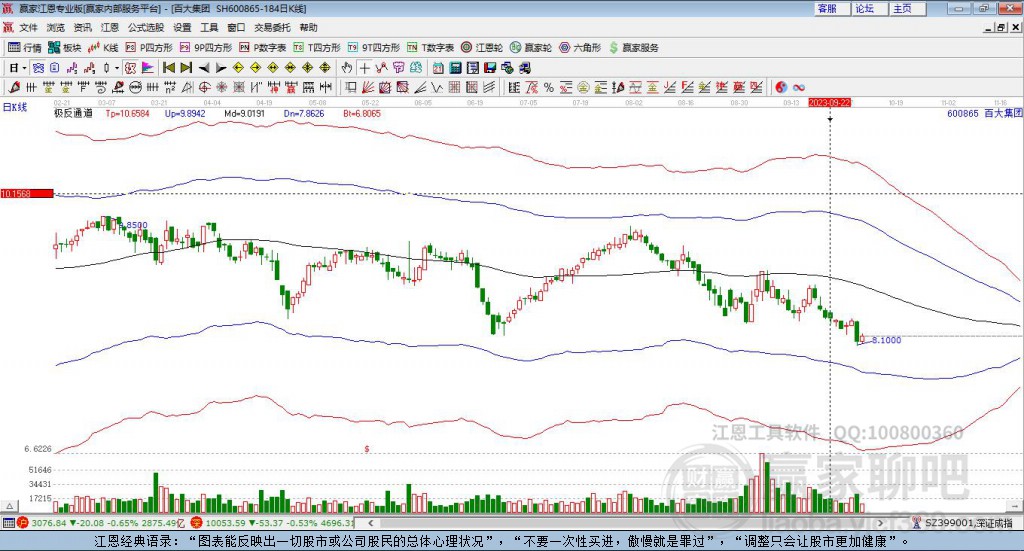Expand the candlestick style dropdown arrow
The image size is (1024, 551).
coord(116,68)
